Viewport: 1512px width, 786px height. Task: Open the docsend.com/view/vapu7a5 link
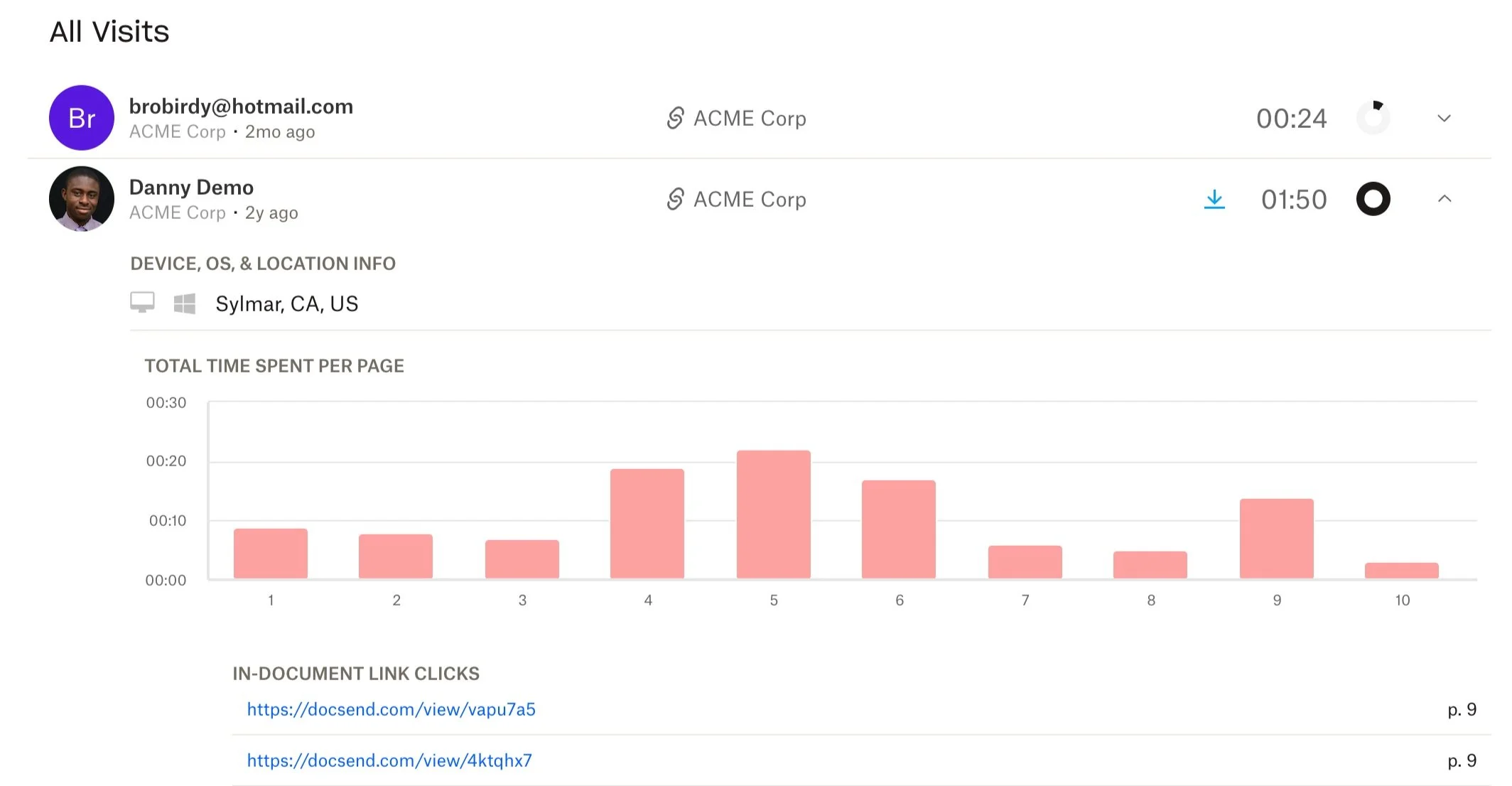391,709
